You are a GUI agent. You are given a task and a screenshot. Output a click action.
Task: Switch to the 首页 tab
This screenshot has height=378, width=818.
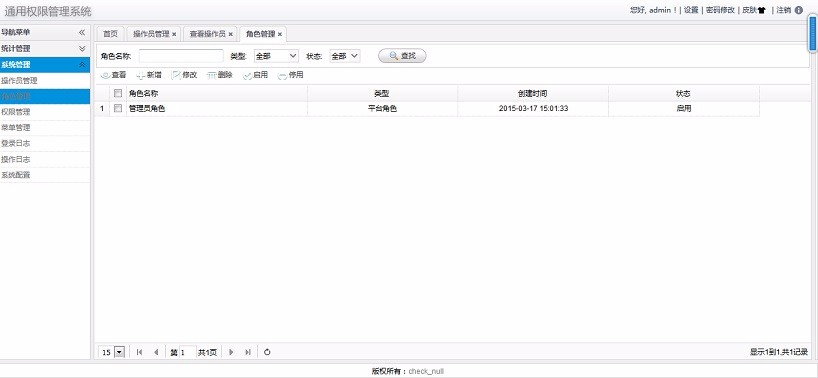pos(110,34)
